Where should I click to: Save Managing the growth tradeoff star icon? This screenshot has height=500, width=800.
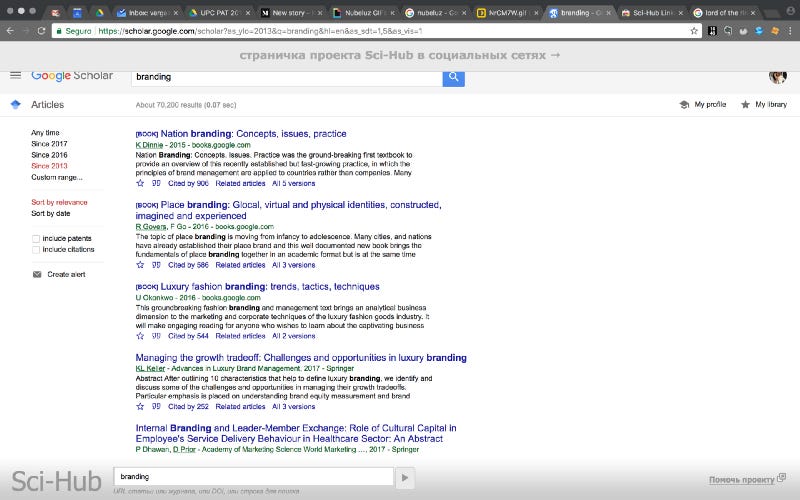[140, 407]
